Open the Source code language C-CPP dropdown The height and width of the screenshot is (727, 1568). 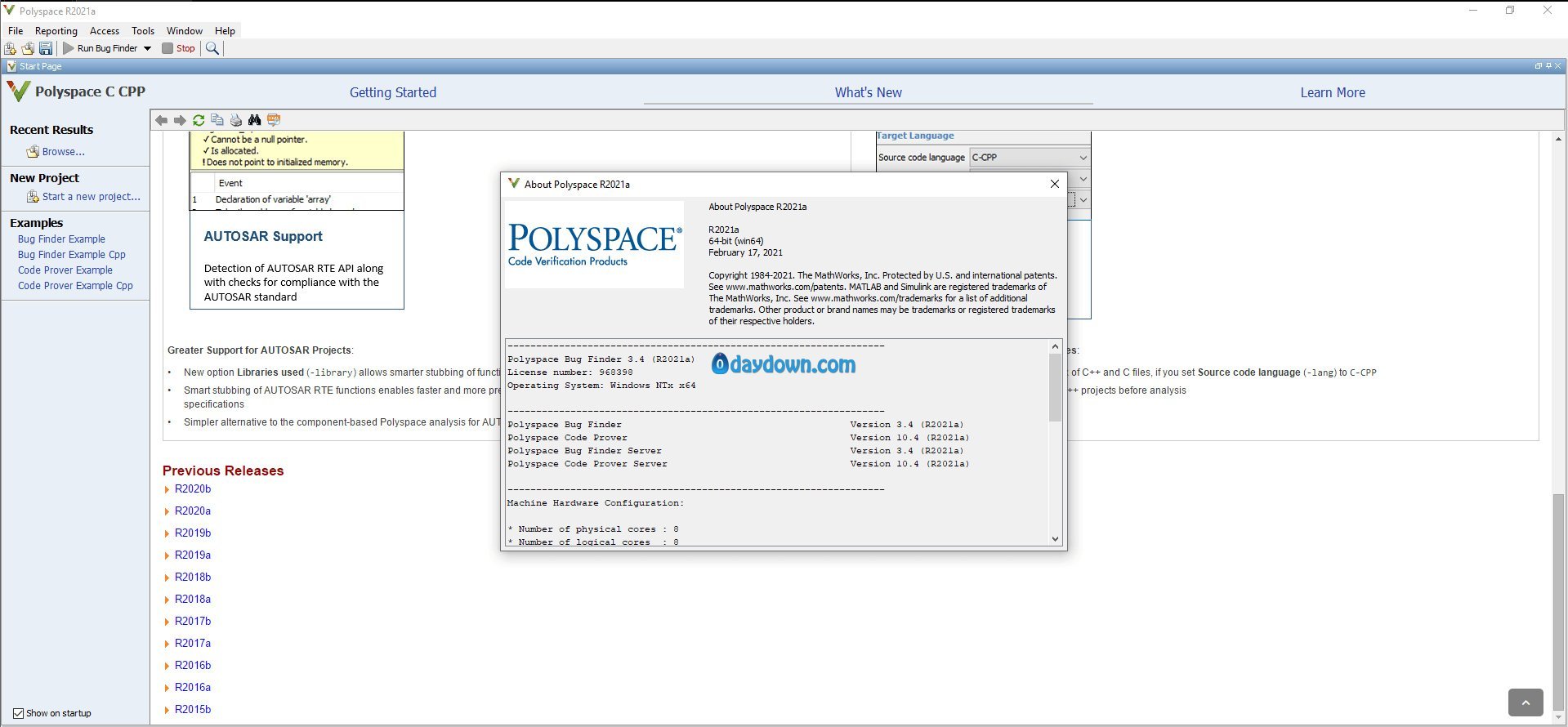tap(1030, 158)
